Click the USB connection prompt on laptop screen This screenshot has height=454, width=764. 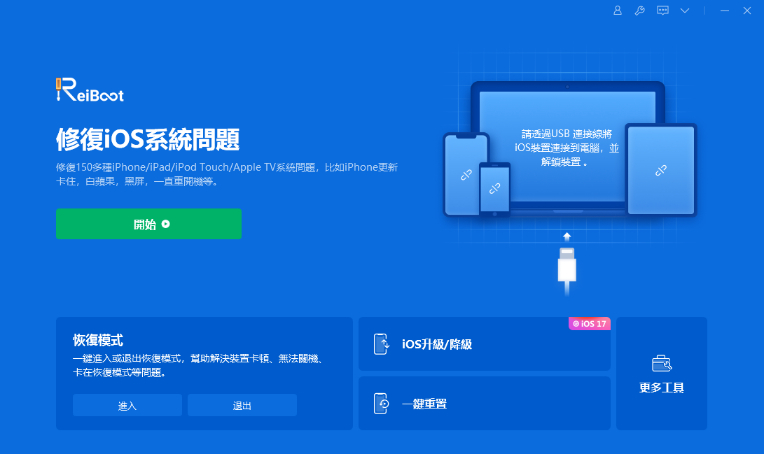click(x=566, y=147)
